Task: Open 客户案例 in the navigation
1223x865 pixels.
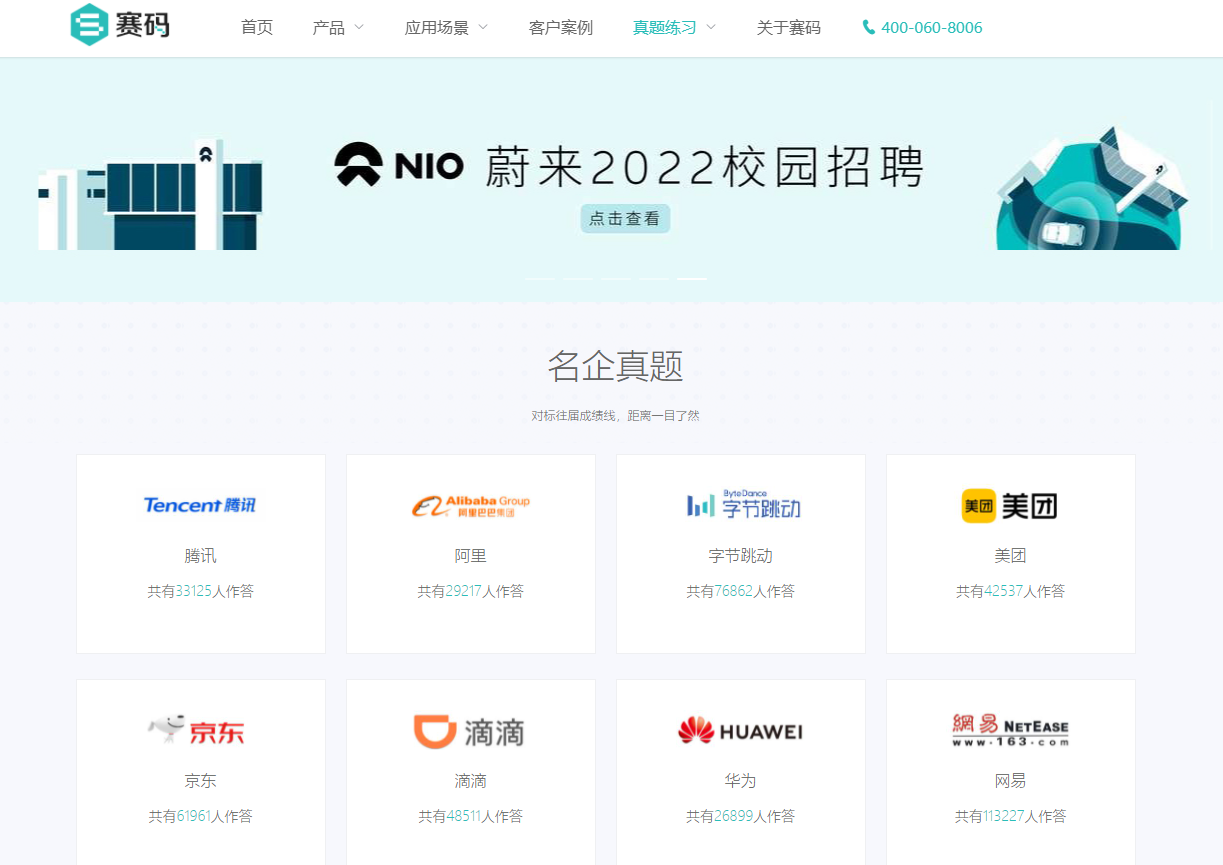Action: (x=561, y=28)
